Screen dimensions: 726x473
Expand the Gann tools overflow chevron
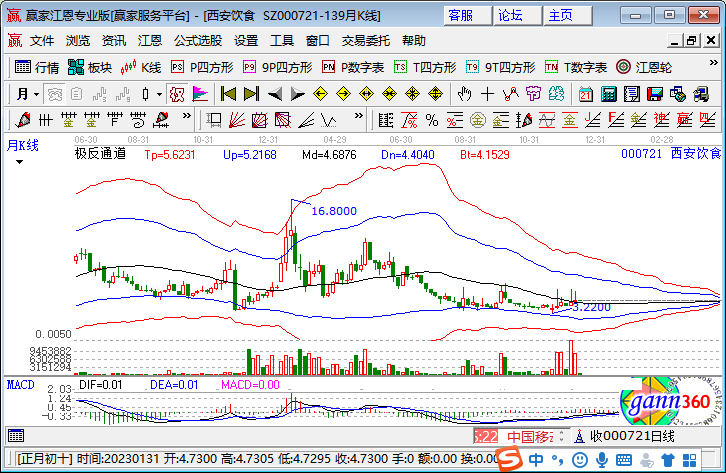(359, 116)
